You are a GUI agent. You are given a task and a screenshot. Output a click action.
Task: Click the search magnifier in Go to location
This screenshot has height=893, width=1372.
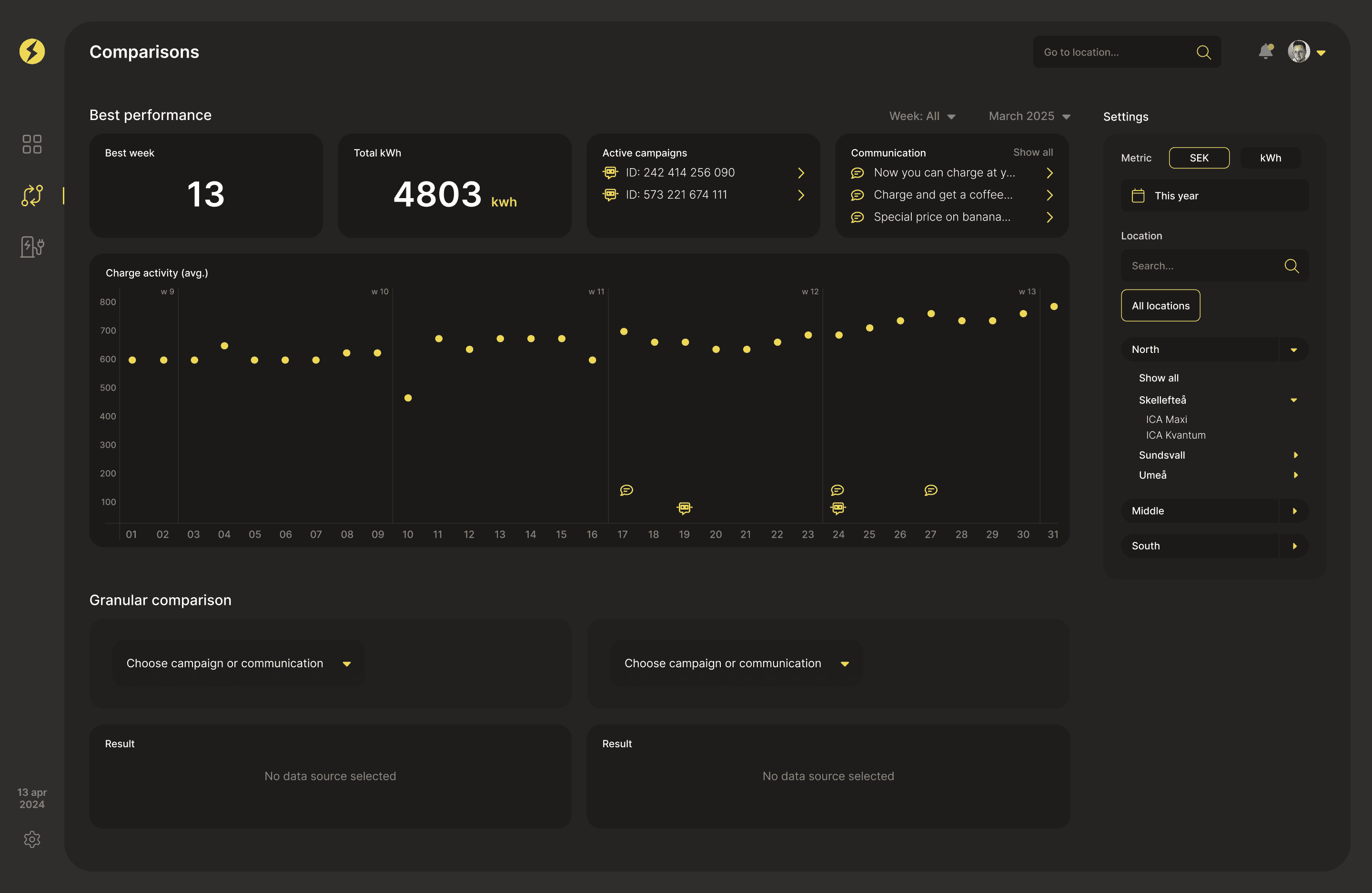click(x=1203, y=52)
